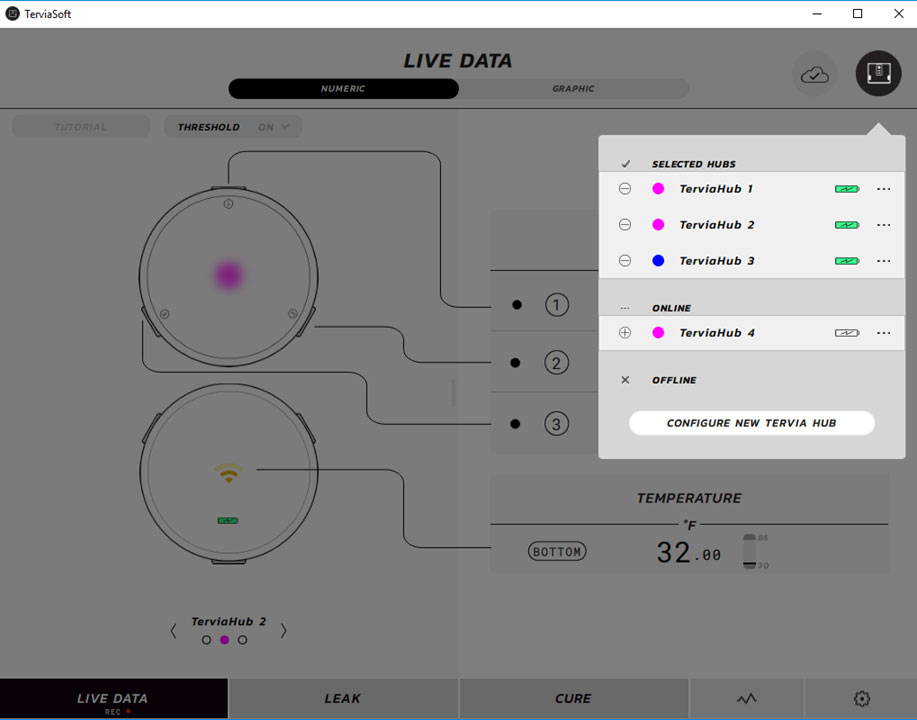Click the checkmark beside Selected Hubs
The image size is (917, 720).
click(626, 164)
